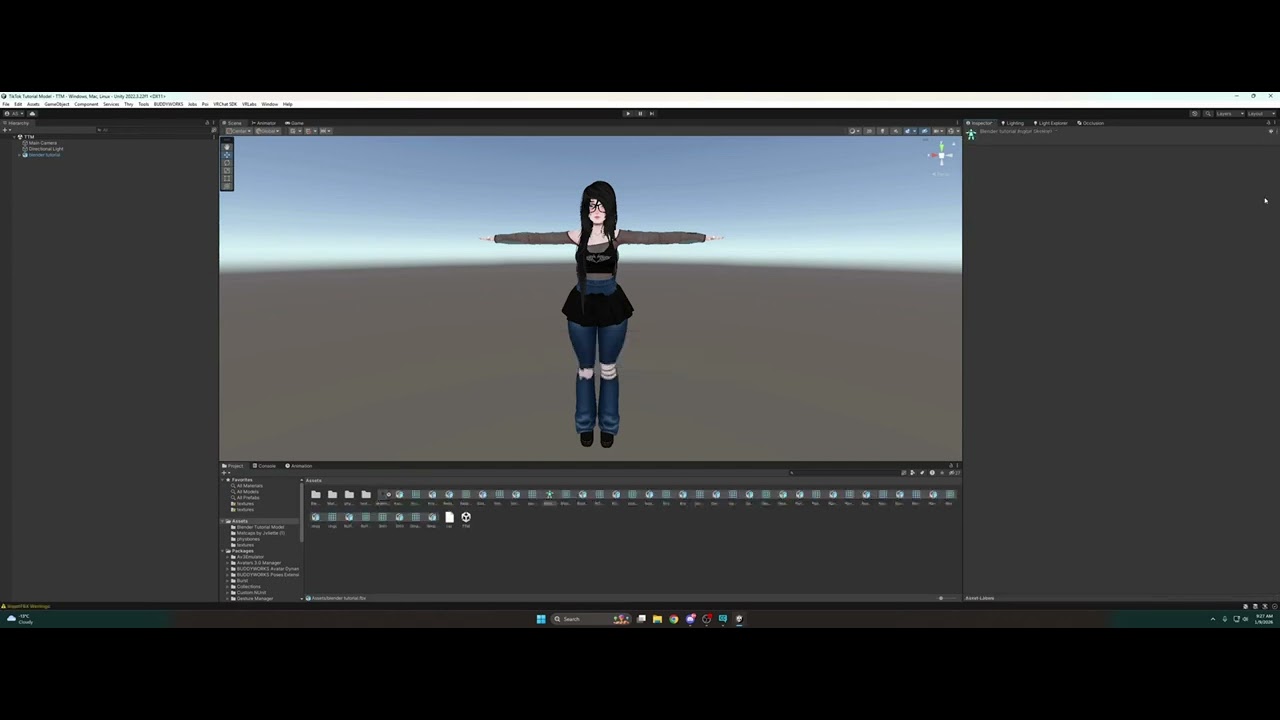Switch to the Animator tab
Screen dimensions: 1280x720
click(264, 123)
